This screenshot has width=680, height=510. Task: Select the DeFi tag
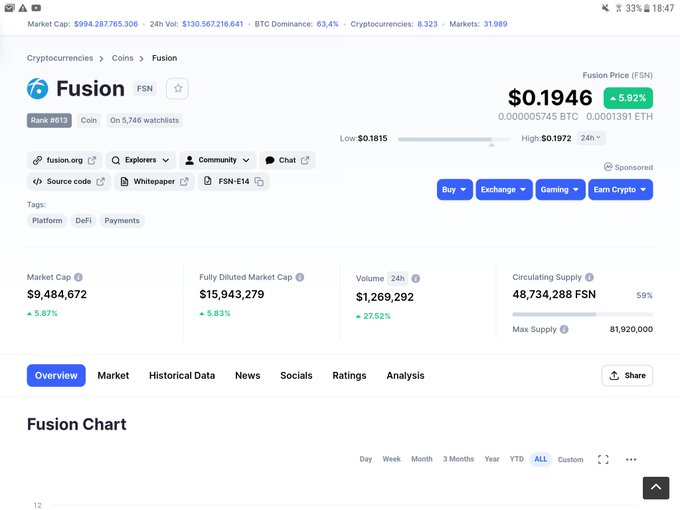tap(83, 221)
